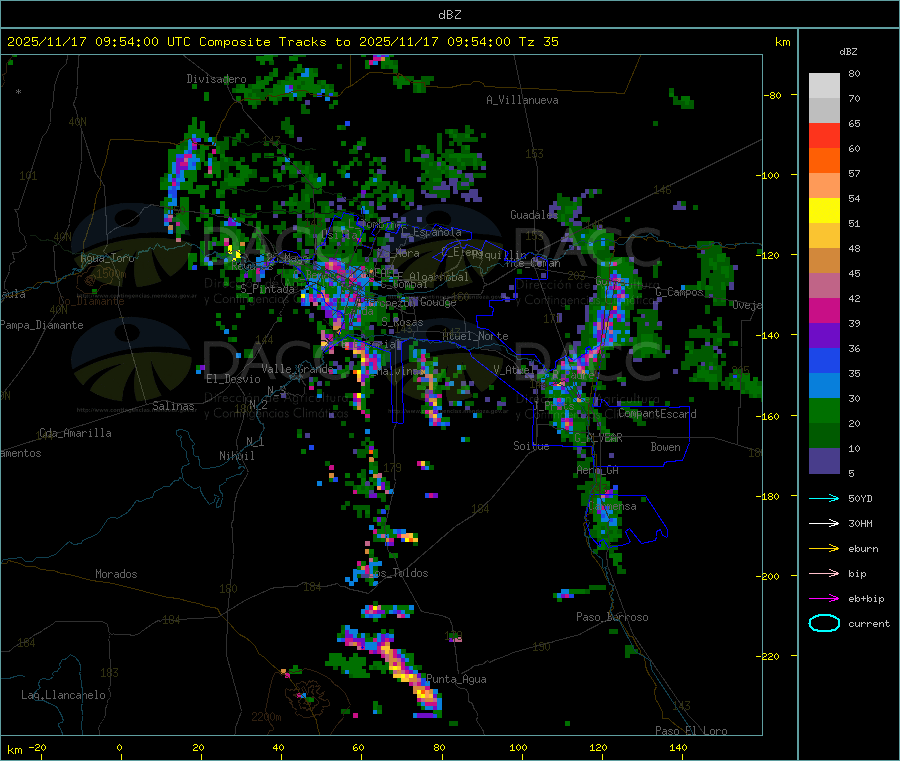Click the S_Rosas location label
The height and width of the screenshot is (761, 900).
pyautogui.click(x=402, y=323)
